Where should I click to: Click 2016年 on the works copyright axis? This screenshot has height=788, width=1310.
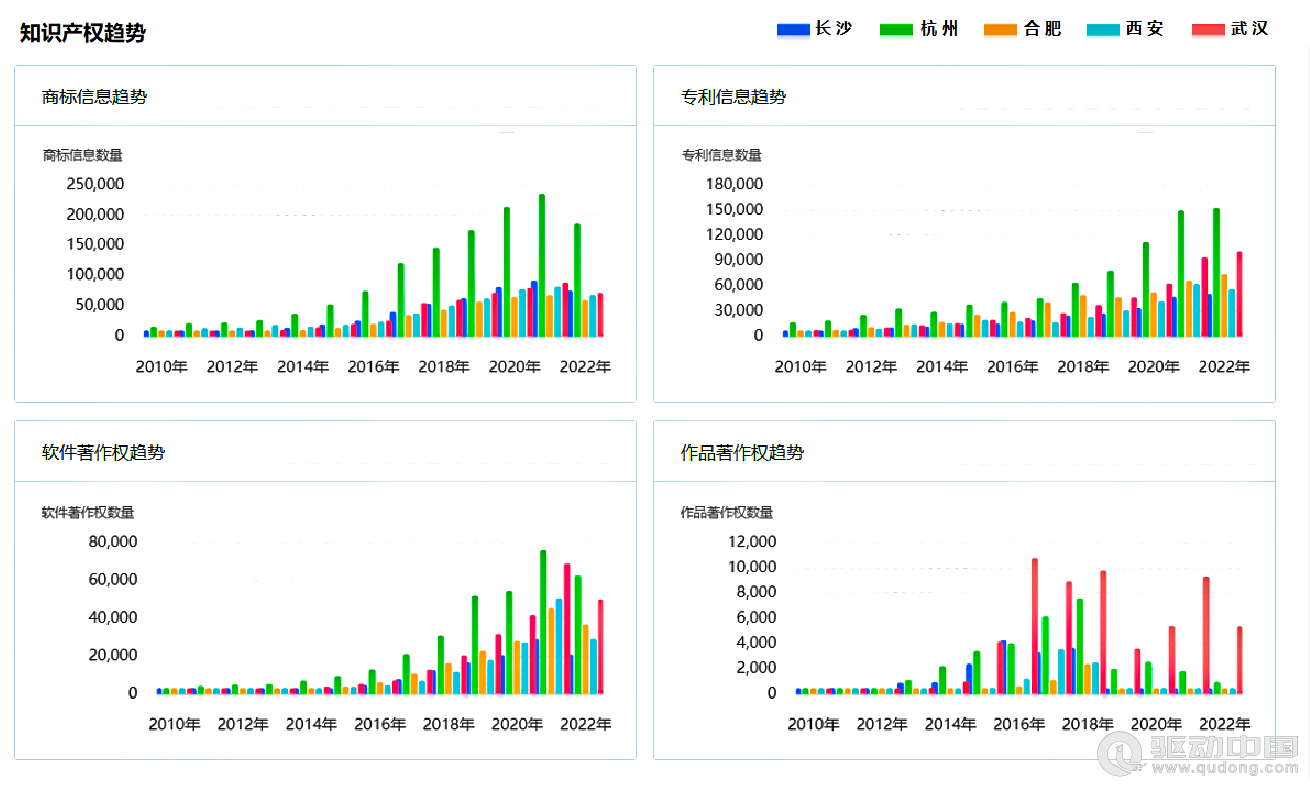pyautogui.click(x=1019, y=724)
